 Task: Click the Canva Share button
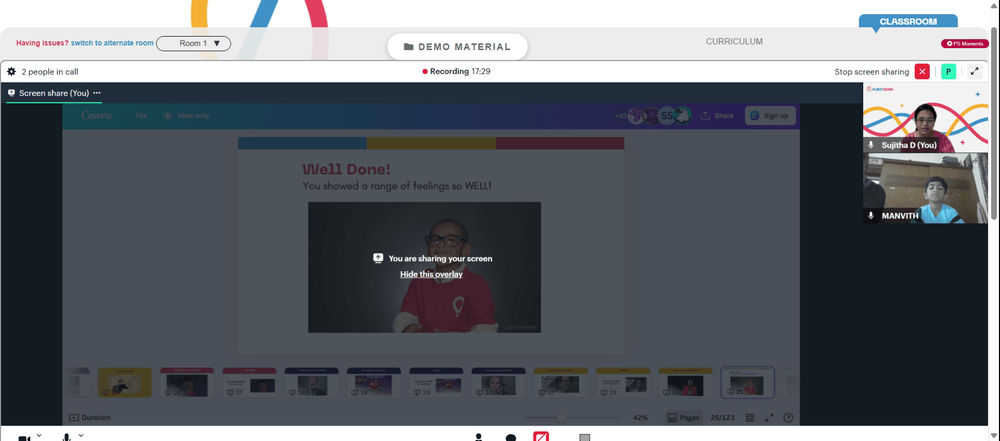point(717,116)
